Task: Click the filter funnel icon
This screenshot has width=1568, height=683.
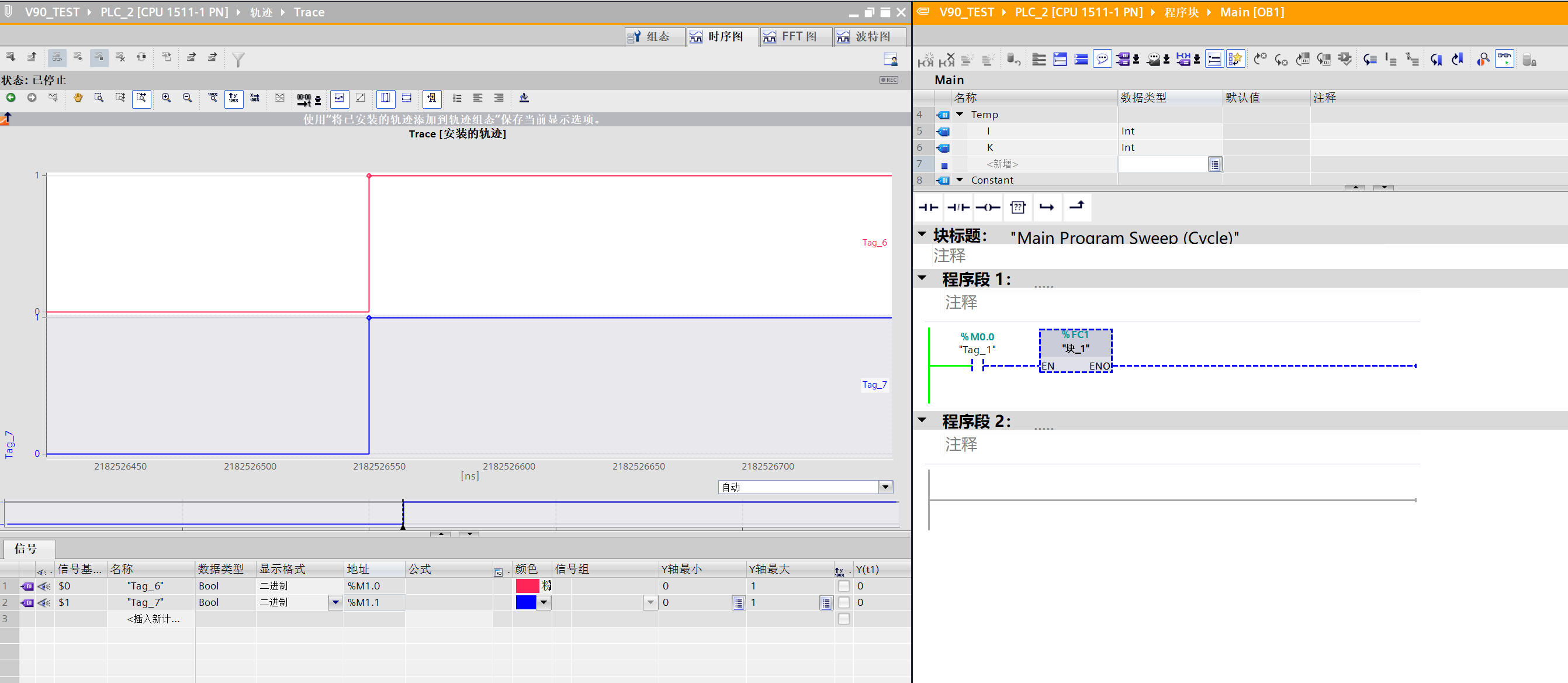Action: pos(238,59)
